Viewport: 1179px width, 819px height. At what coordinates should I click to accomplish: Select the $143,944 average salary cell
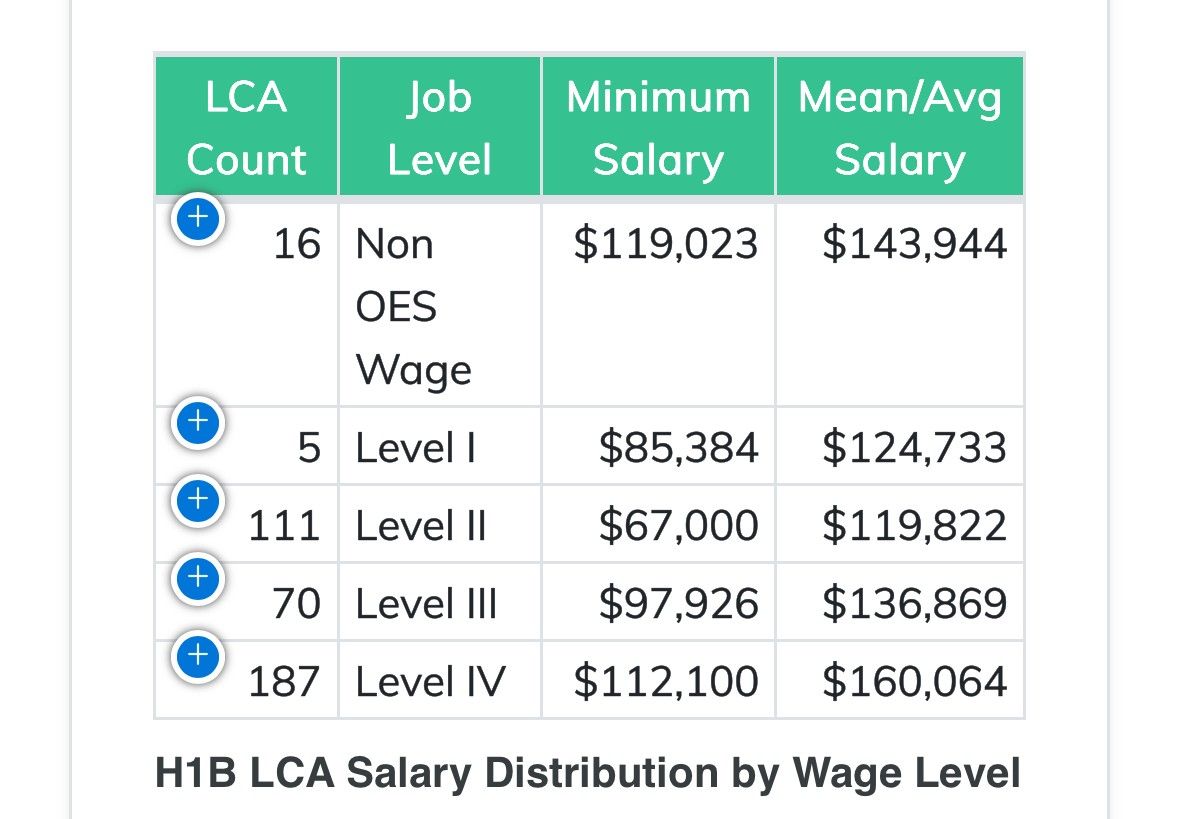899,305
